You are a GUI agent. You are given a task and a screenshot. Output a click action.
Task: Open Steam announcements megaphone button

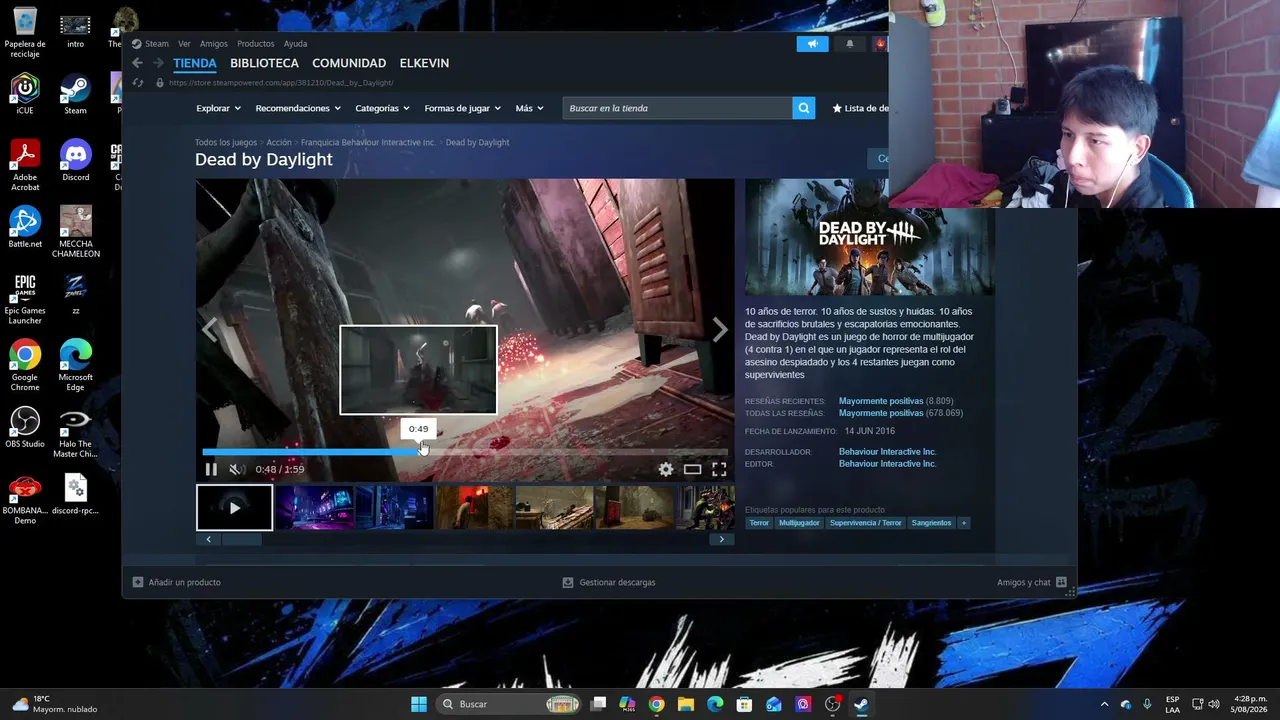812,44
